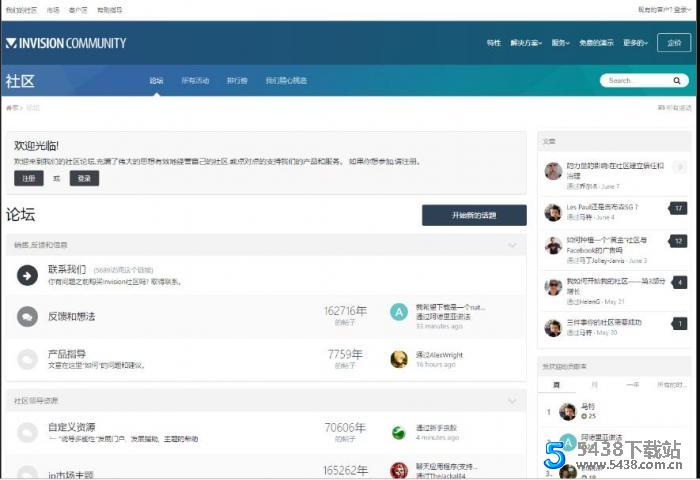Open the login dropdown at top right
The image size is (700, 480).
[664, 9]
